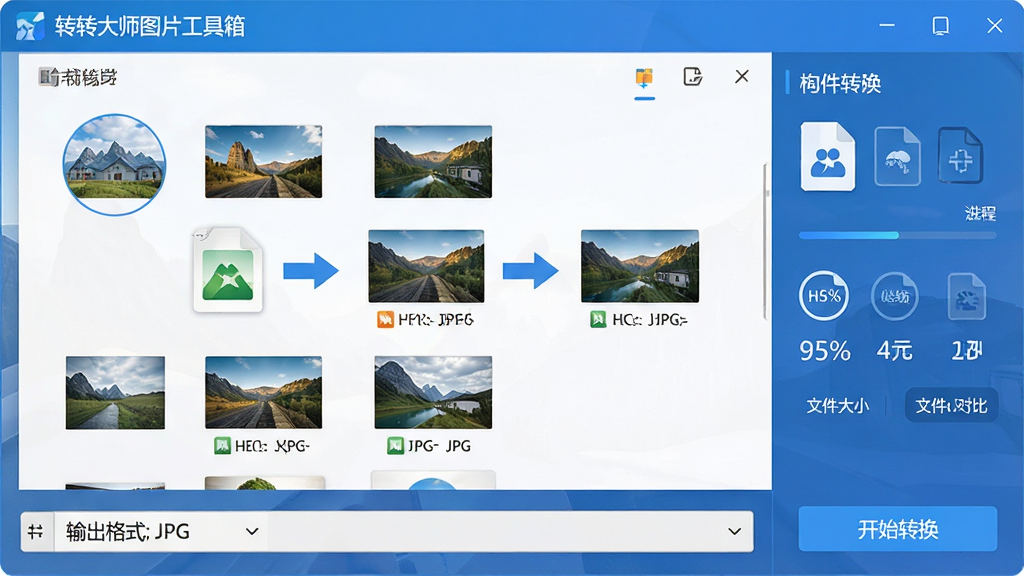Click the "HEO: XPG-" file label
Viewport: 1024px width, 576px height.
click(272, 446)
